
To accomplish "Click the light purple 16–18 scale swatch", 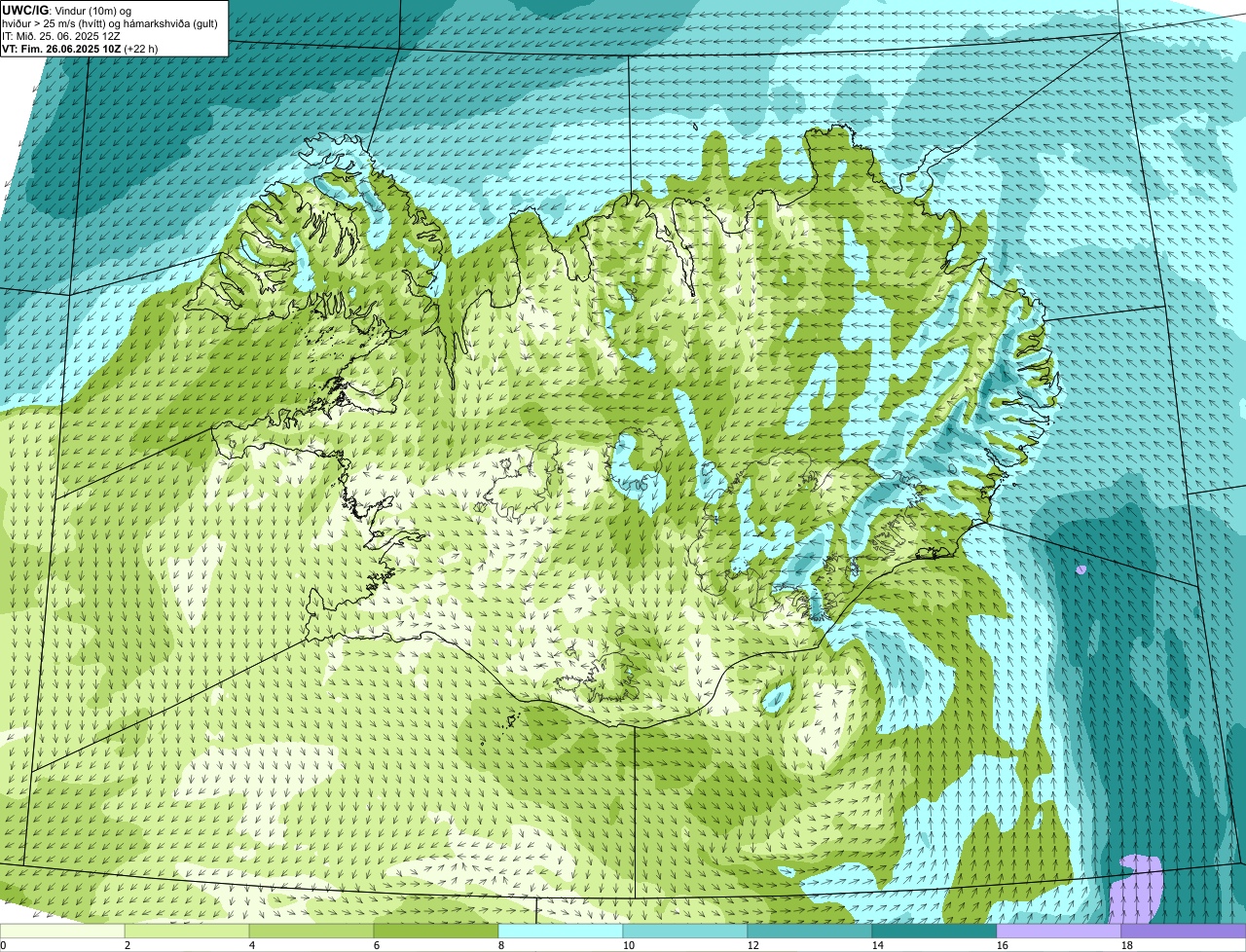I will coord(1059,931).
